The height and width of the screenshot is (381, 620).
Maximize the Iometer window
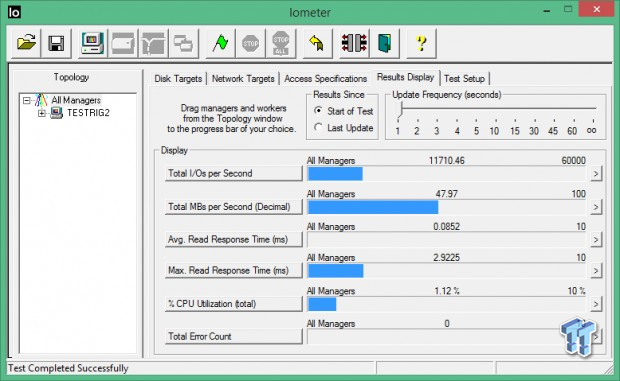pyautogui.click(x=568, y=9)
